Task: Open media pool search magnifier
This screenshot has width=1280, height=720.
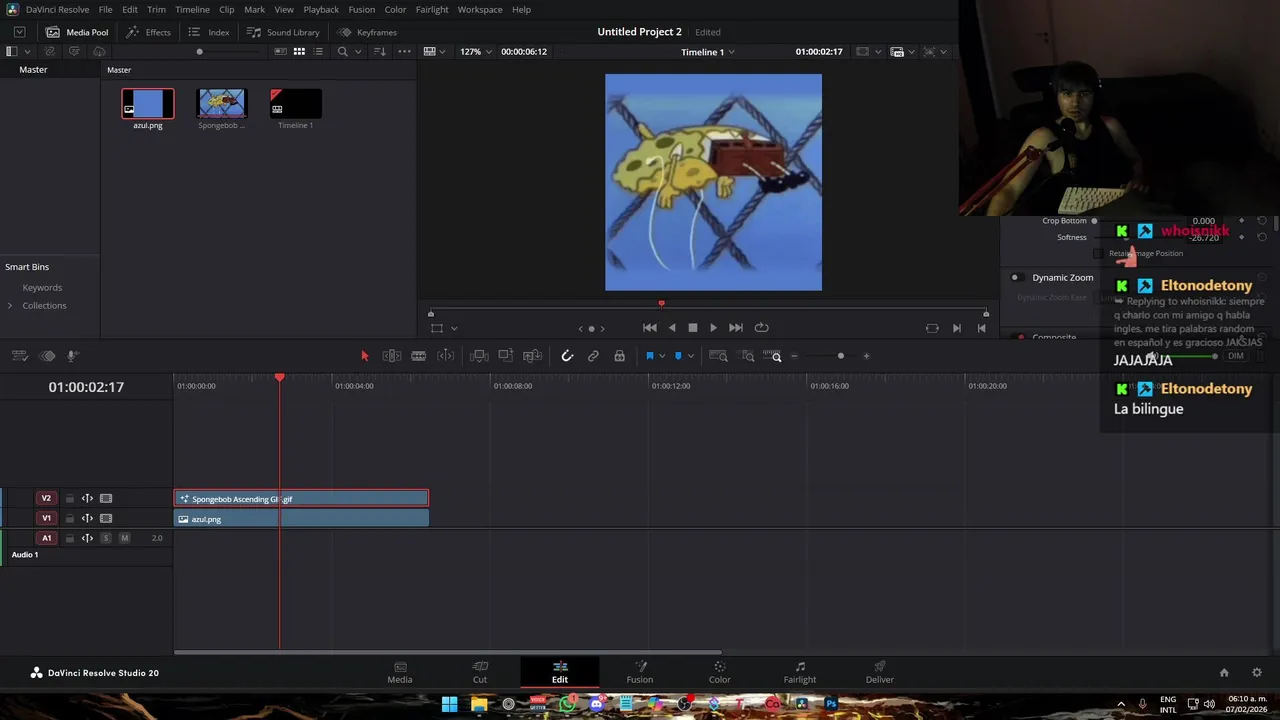Action: 342,51
